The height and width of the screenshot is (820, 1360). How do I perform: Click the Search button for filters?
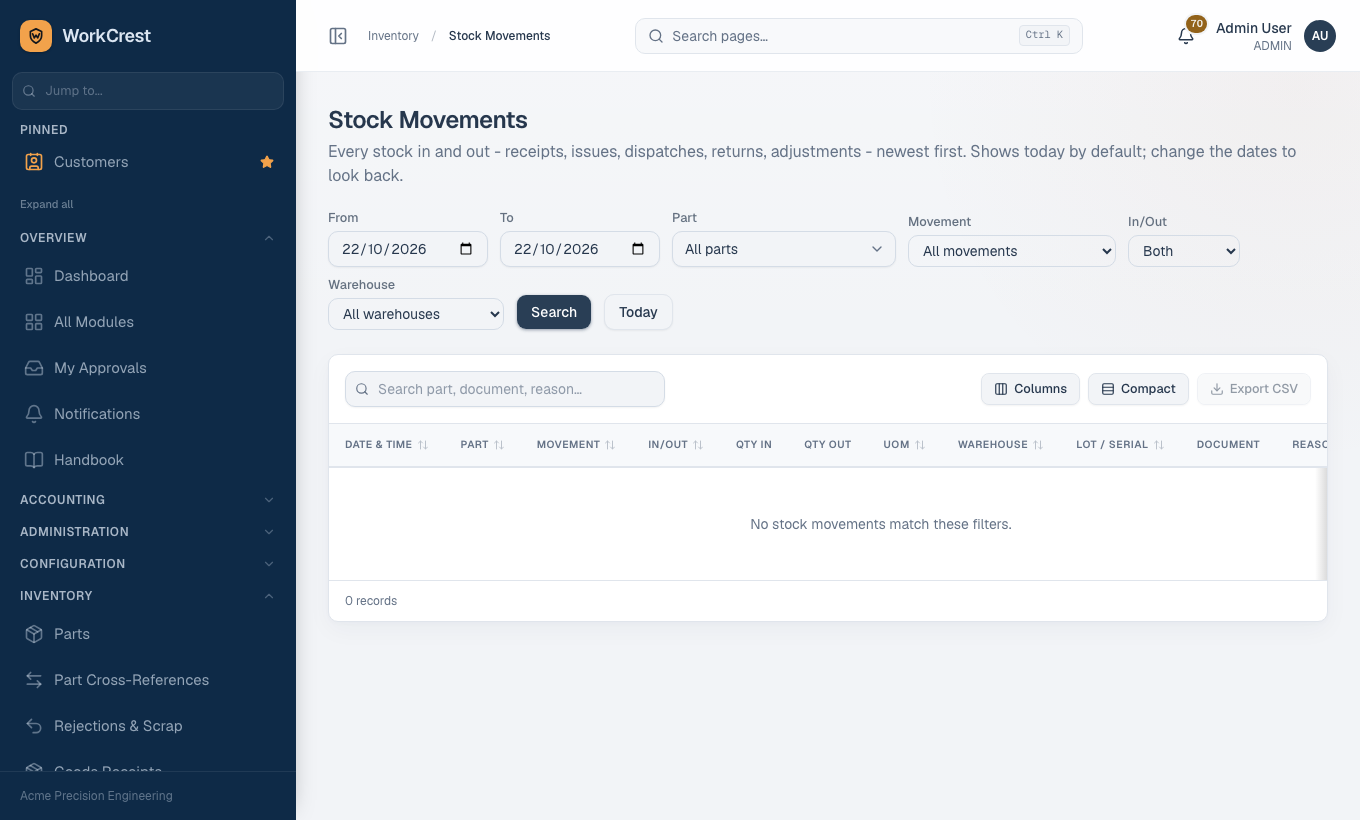(554, 312)
